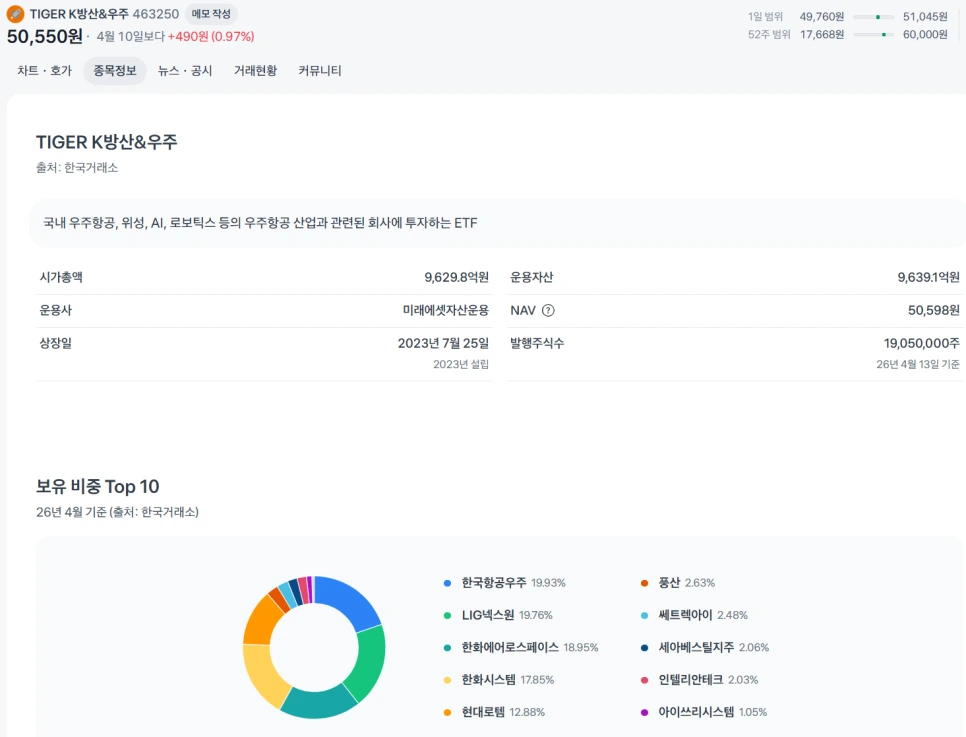
Task: Click the purple 아이쓰리시스템 legend dot
Action: (x=644, y=712)
